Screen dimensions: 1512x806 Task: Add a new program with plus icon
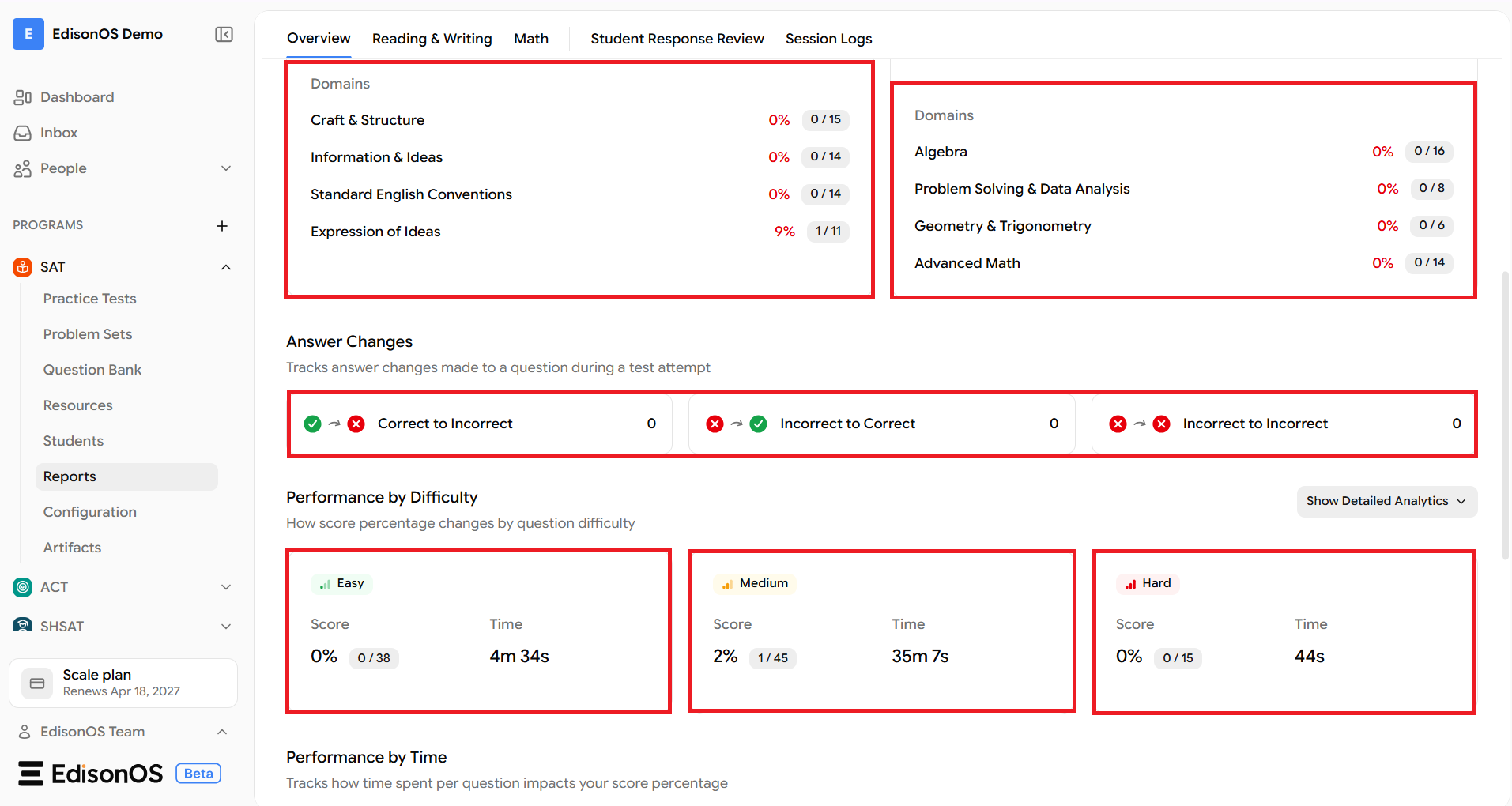tap(222, 226)
